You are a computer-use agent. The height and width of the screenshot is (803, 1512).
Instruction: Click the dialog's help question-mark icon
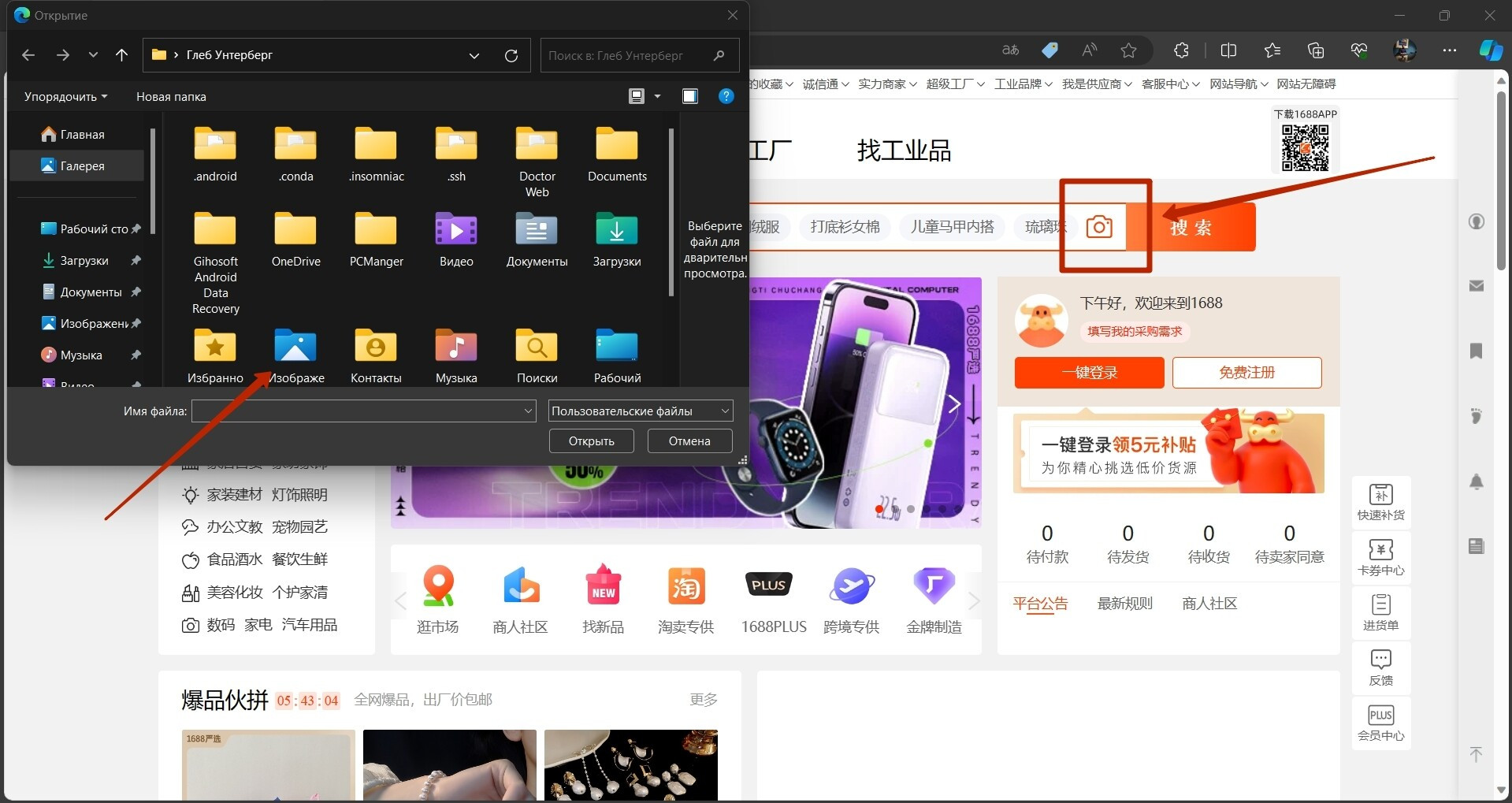tap(726, 96)
